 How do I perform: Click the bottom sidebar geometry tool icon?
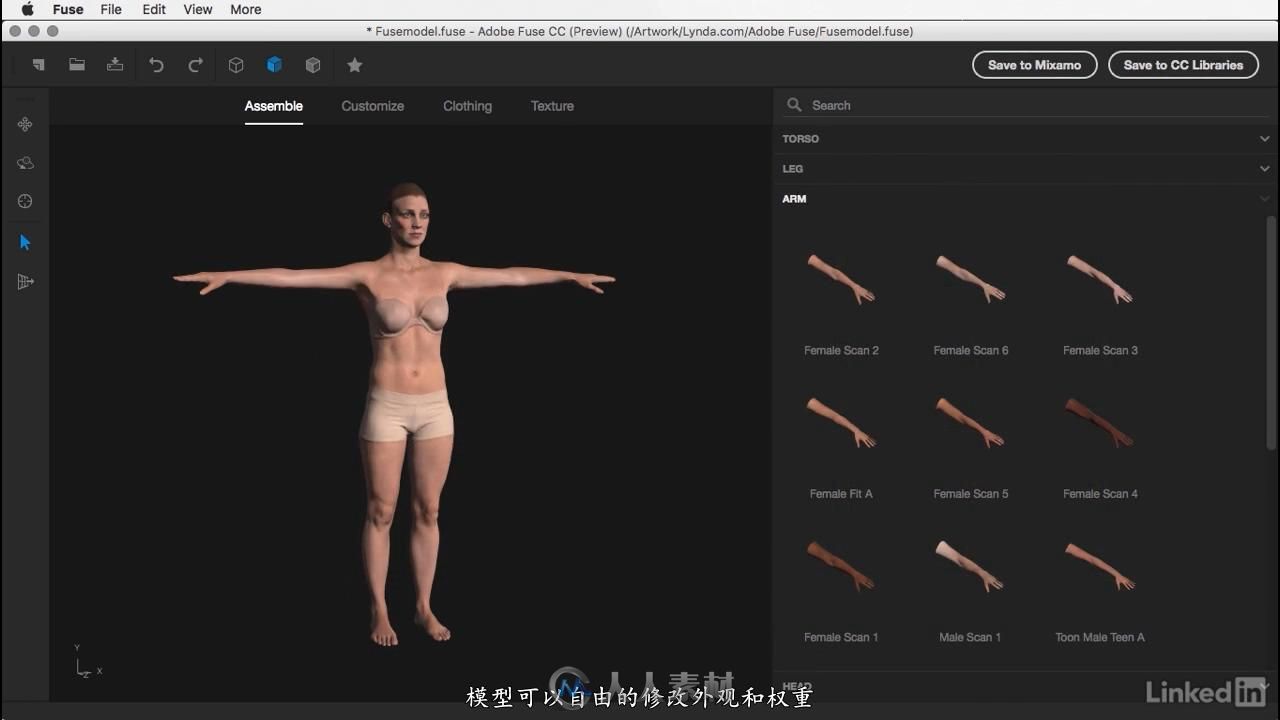coord(25,282)
